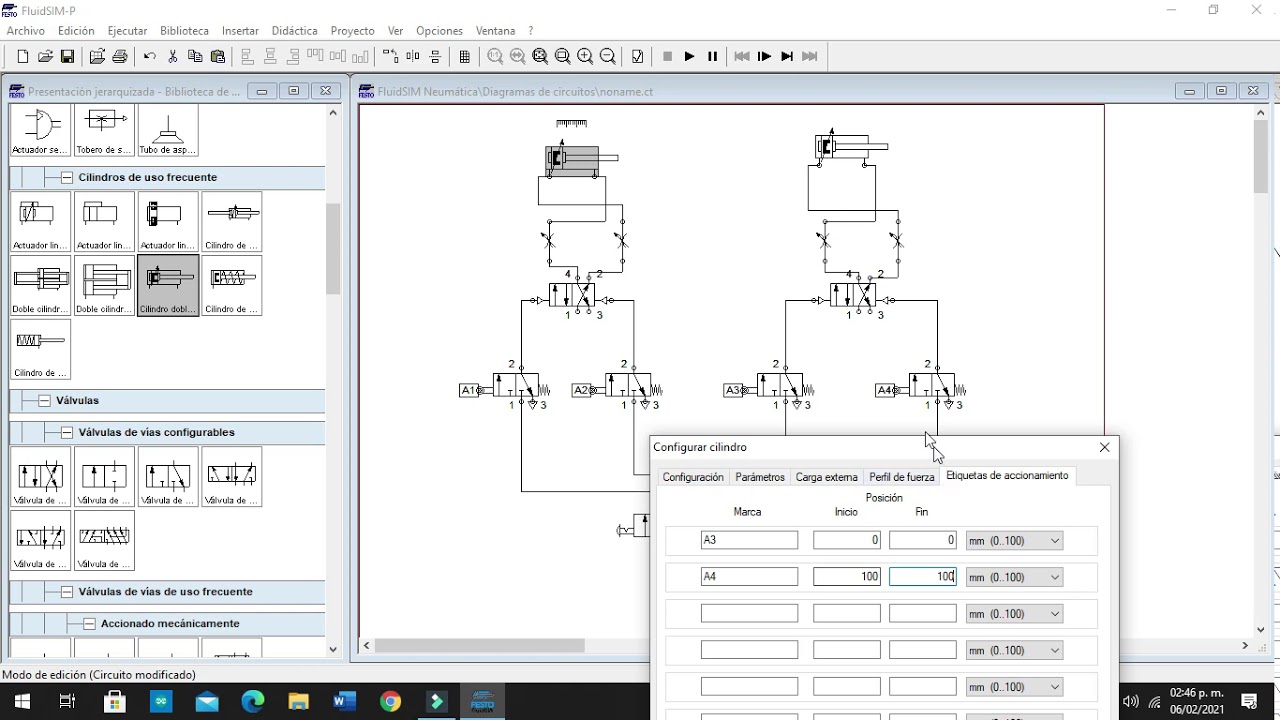Screen dimensions: 1280x720
Task: Open the mm unit dropdown in A4 row
Action: [x=1014, y=577]
